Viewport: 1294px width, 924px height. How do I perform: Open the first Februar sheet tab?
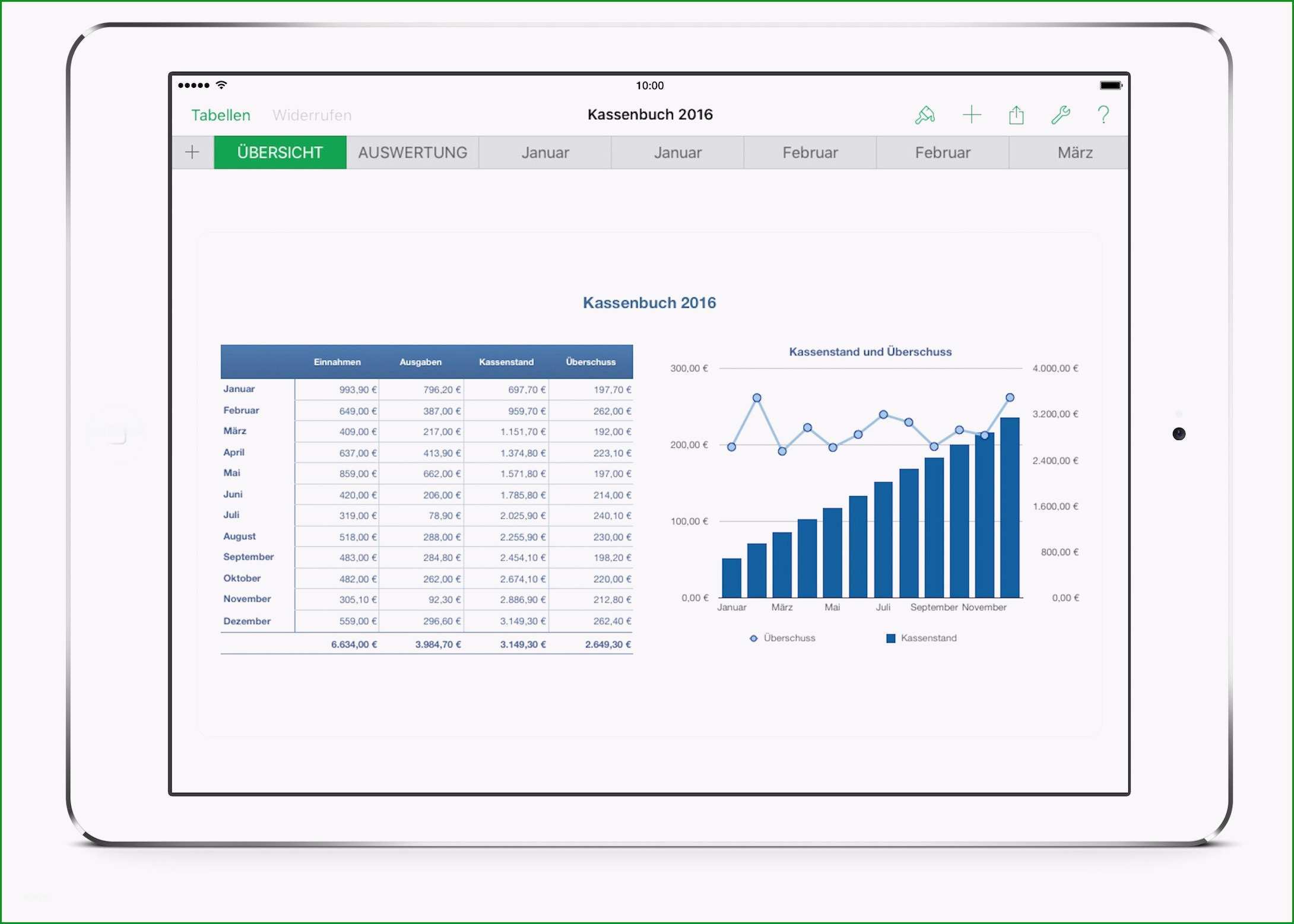pos(810,153)
